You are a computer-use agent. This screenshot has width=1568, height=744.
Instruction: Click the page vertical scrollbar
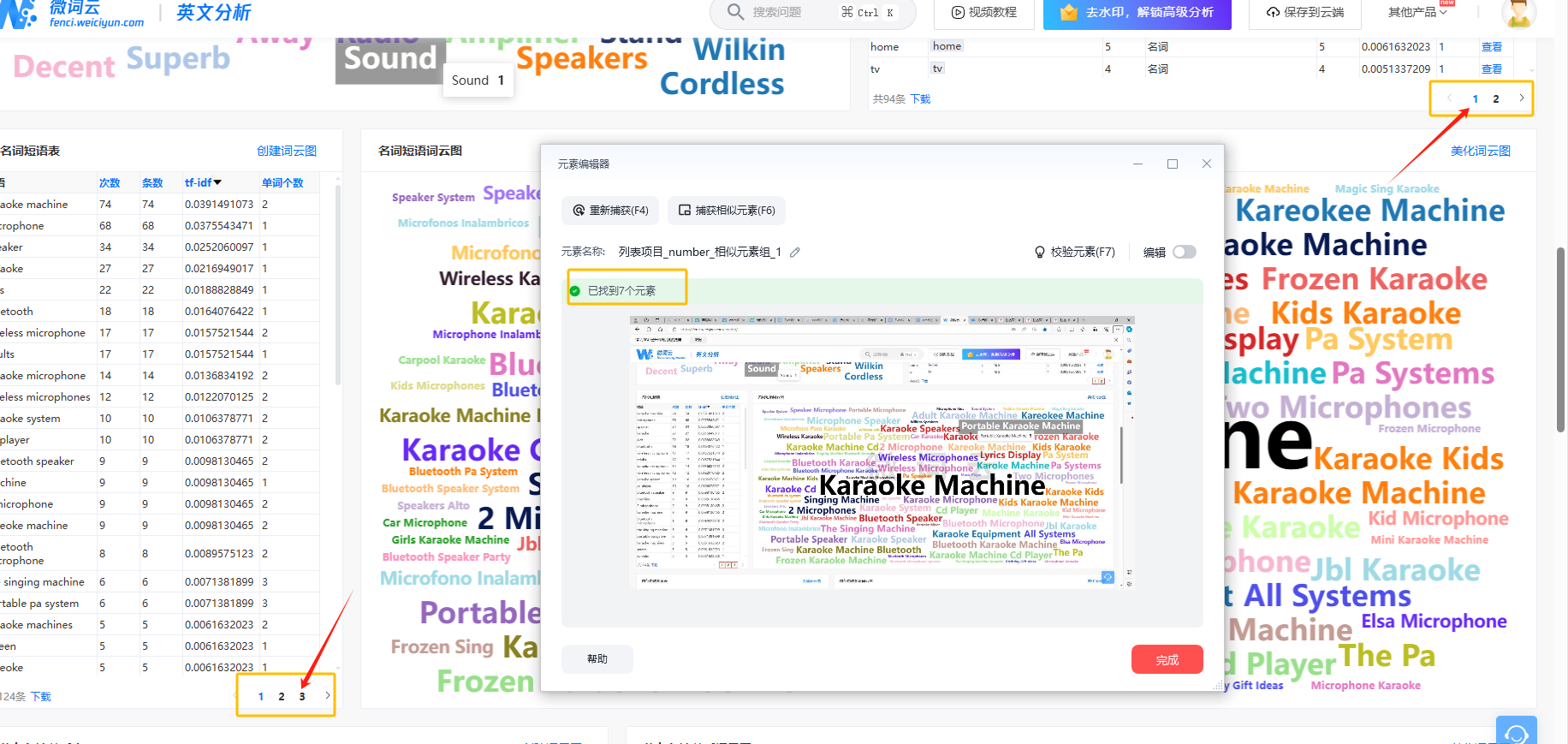1560,342
